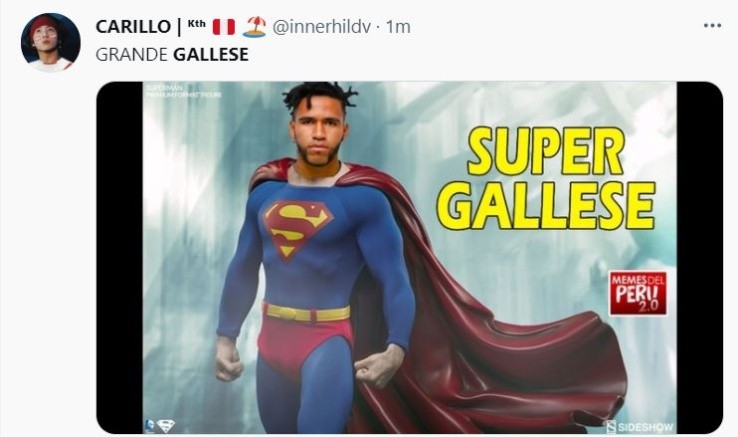
Task: Open the @innerhildv handle link
Action: point(322,27)
